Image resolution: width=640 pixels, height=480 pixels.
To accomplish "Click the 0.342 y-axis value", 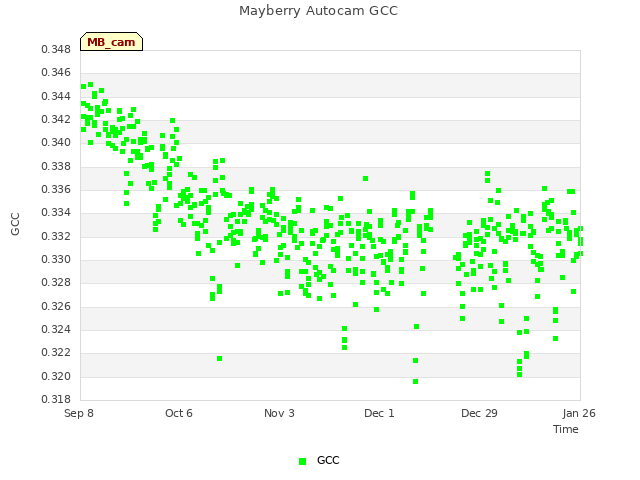I will tap(56, 120).
